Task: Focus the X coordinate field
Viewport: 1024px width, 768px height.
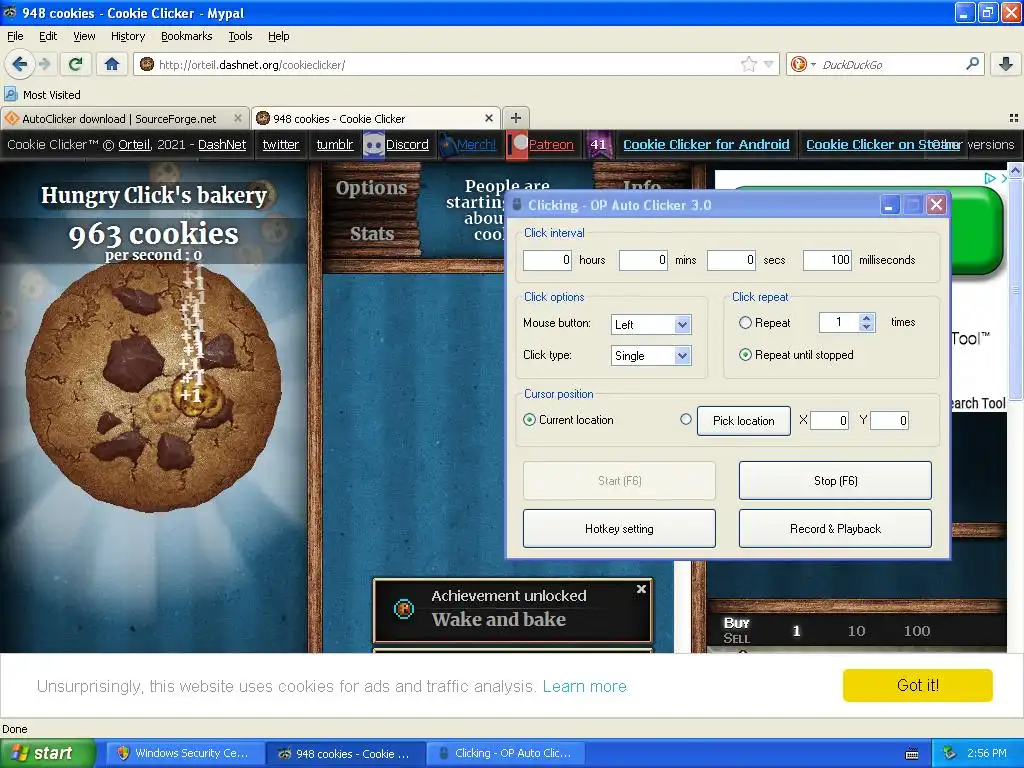Action: (829, 421)
